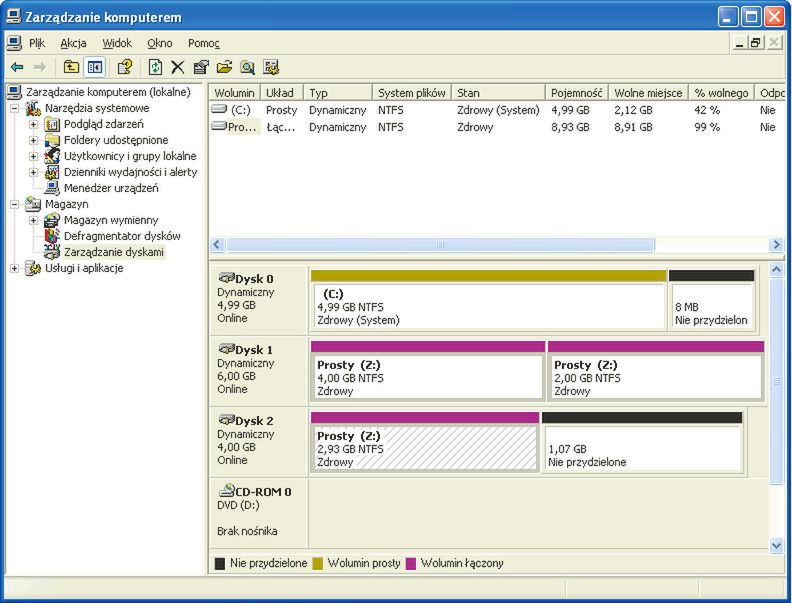Expand the Podgląd zdarzeń node
The image size is (792, 603).
point(33,124)
